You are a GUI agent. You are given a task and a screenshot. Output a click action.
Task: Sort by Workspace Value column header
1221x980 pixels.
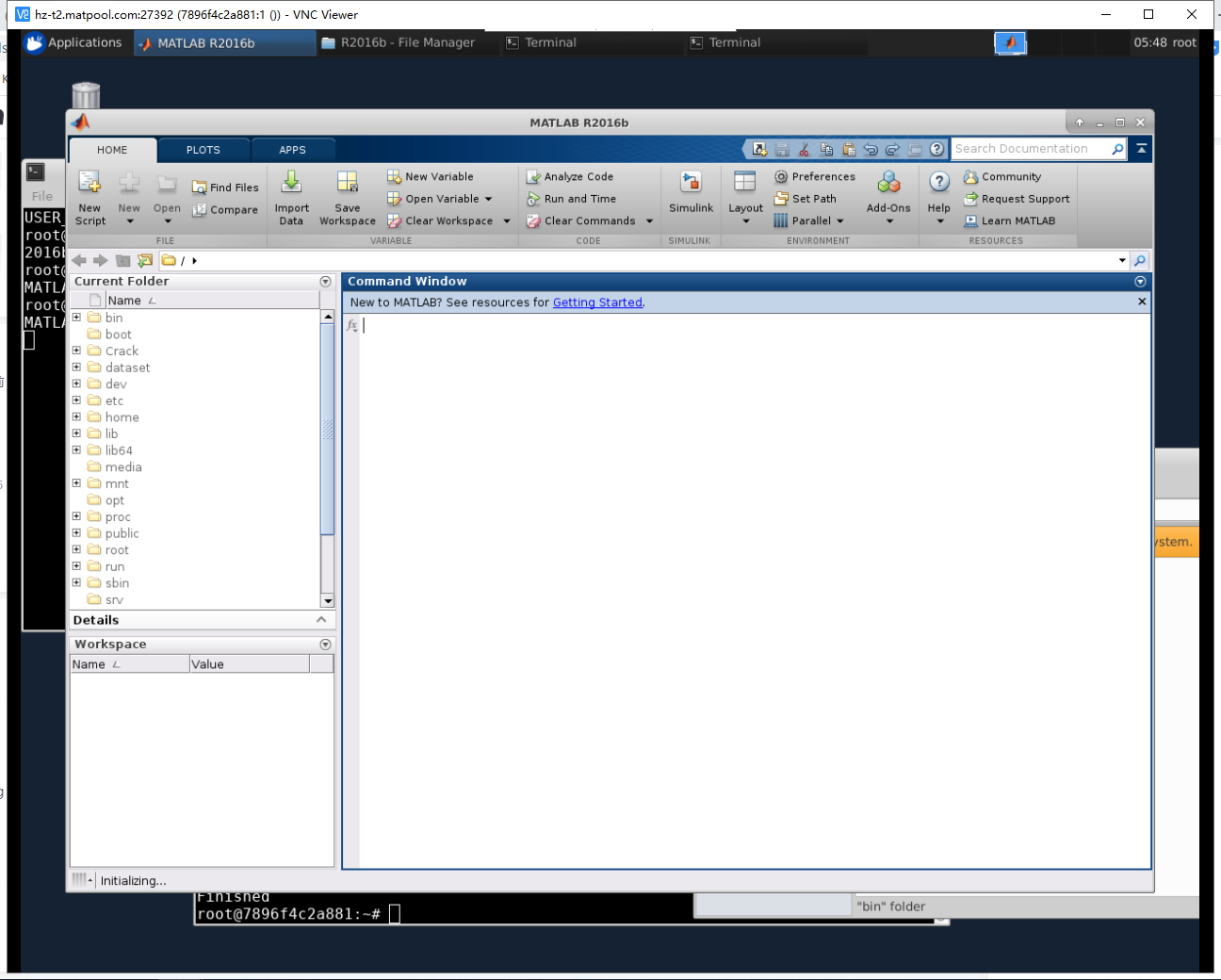250,664
